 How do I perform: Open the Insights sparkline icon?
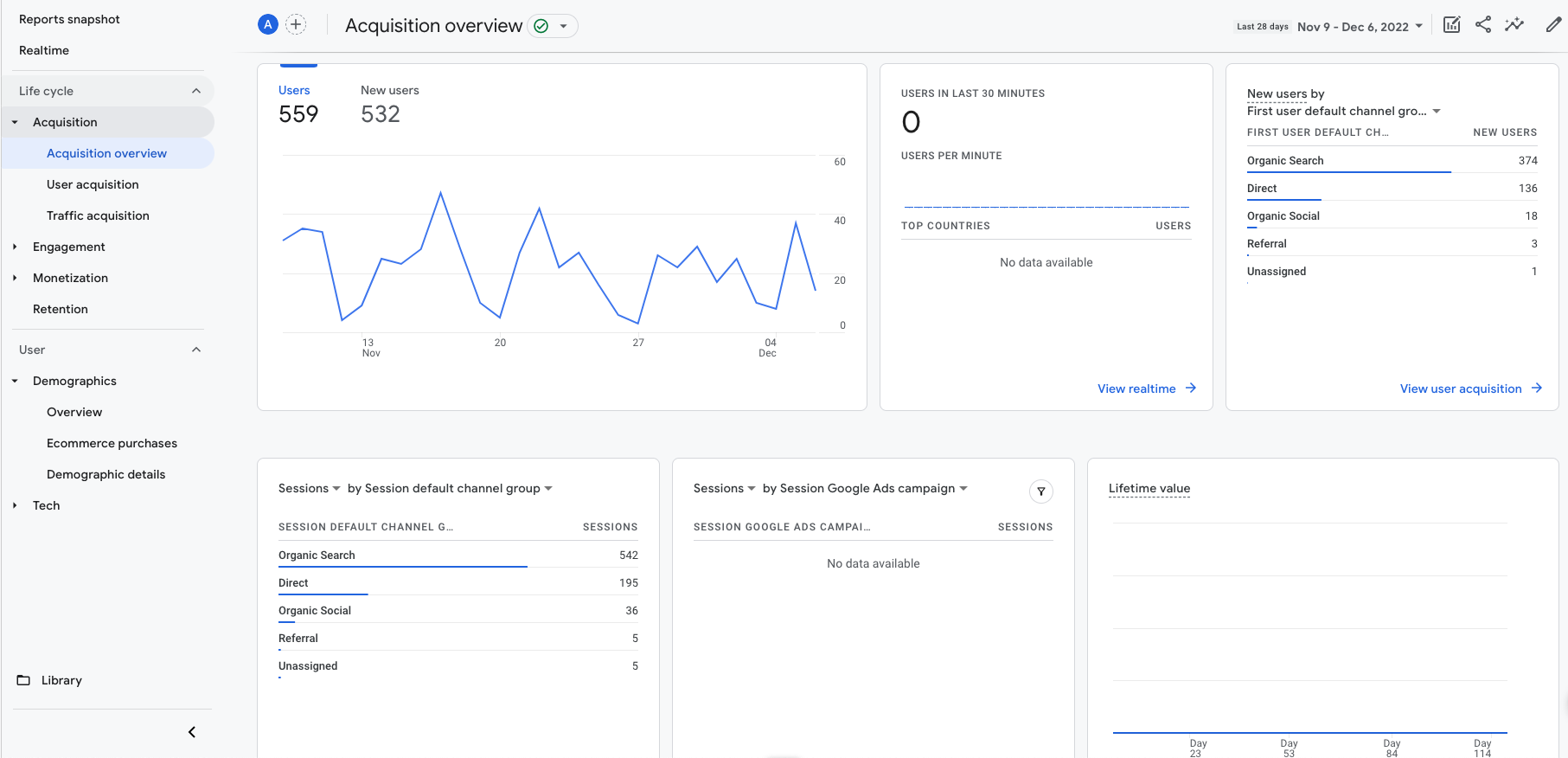click(1514, 25)
